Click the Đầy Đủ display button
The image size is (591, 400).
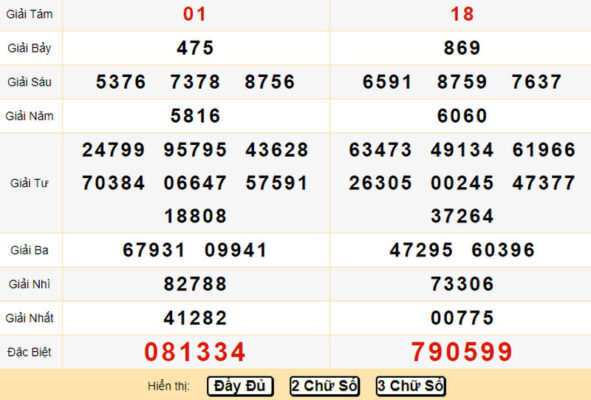coord(240,386)
